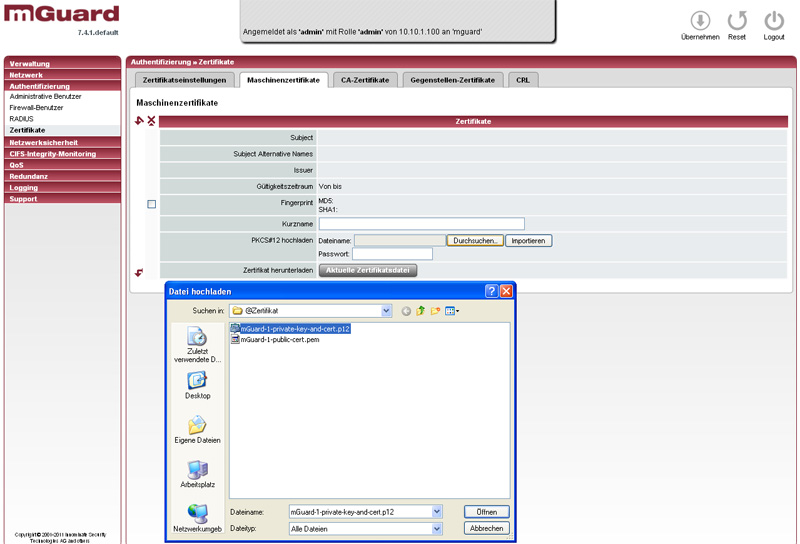The width and height of the screenshot is (800, 544).
Task: Click the insert row arrow above table
Action: 140,121
